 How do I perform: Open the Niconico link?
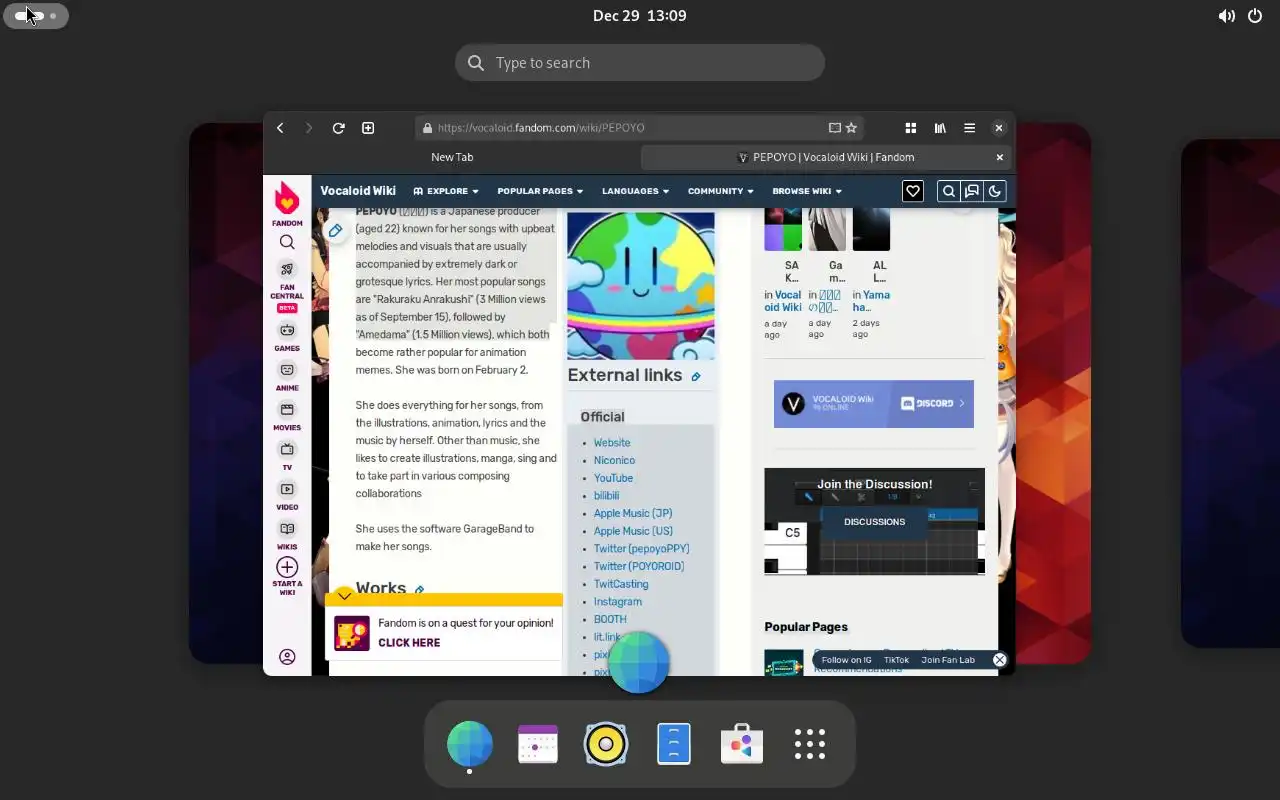coord(614,461)
